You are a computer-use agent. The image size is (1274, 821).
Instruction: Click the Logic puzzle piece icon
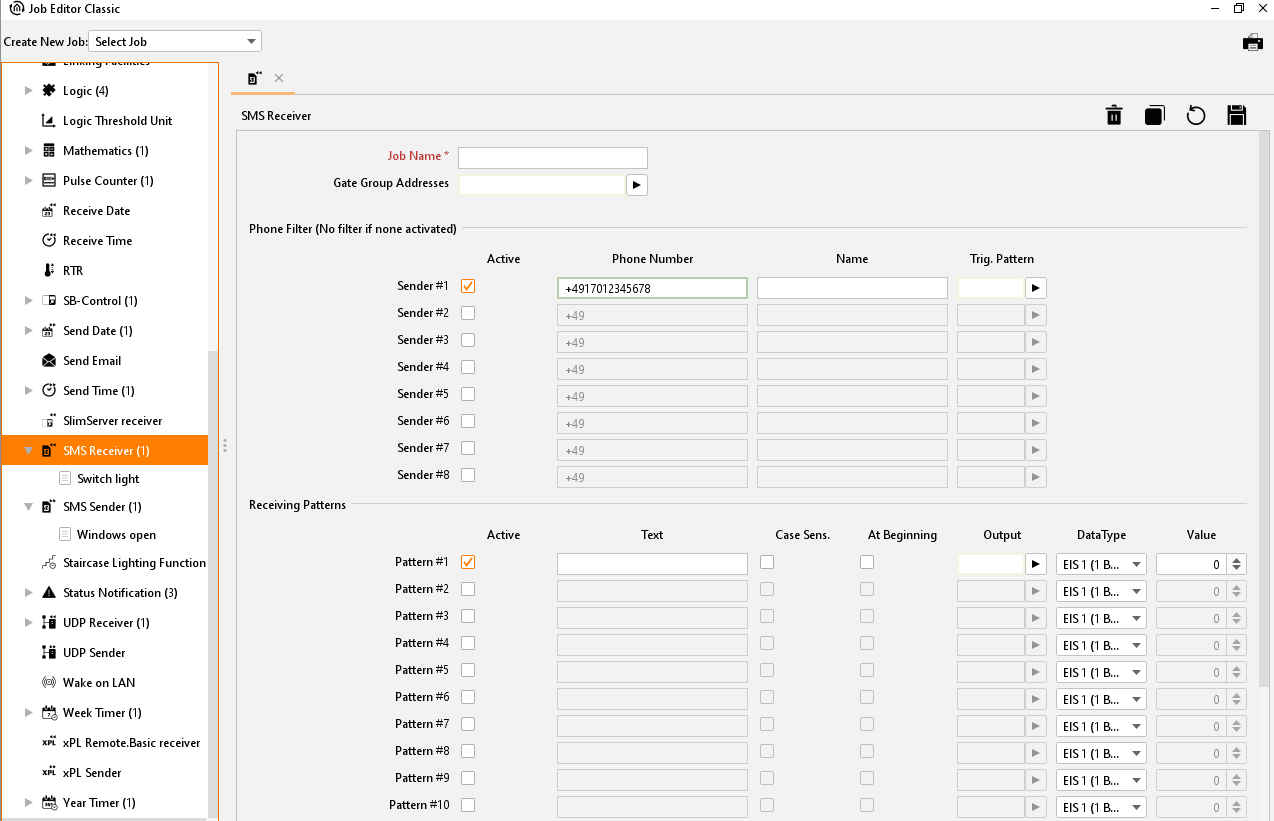(x=48, y=91)
